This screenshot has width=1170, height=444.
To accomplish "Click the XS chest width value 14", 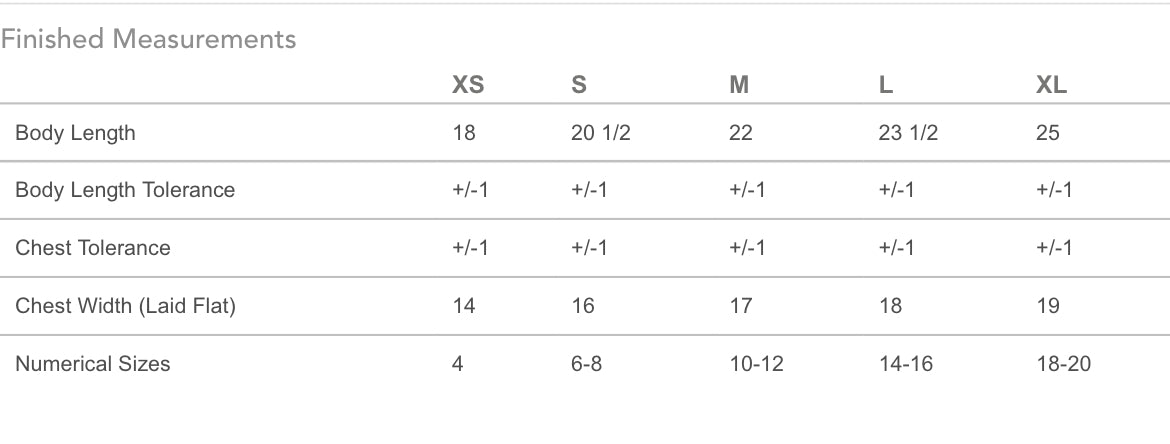I will click(463, 306).
